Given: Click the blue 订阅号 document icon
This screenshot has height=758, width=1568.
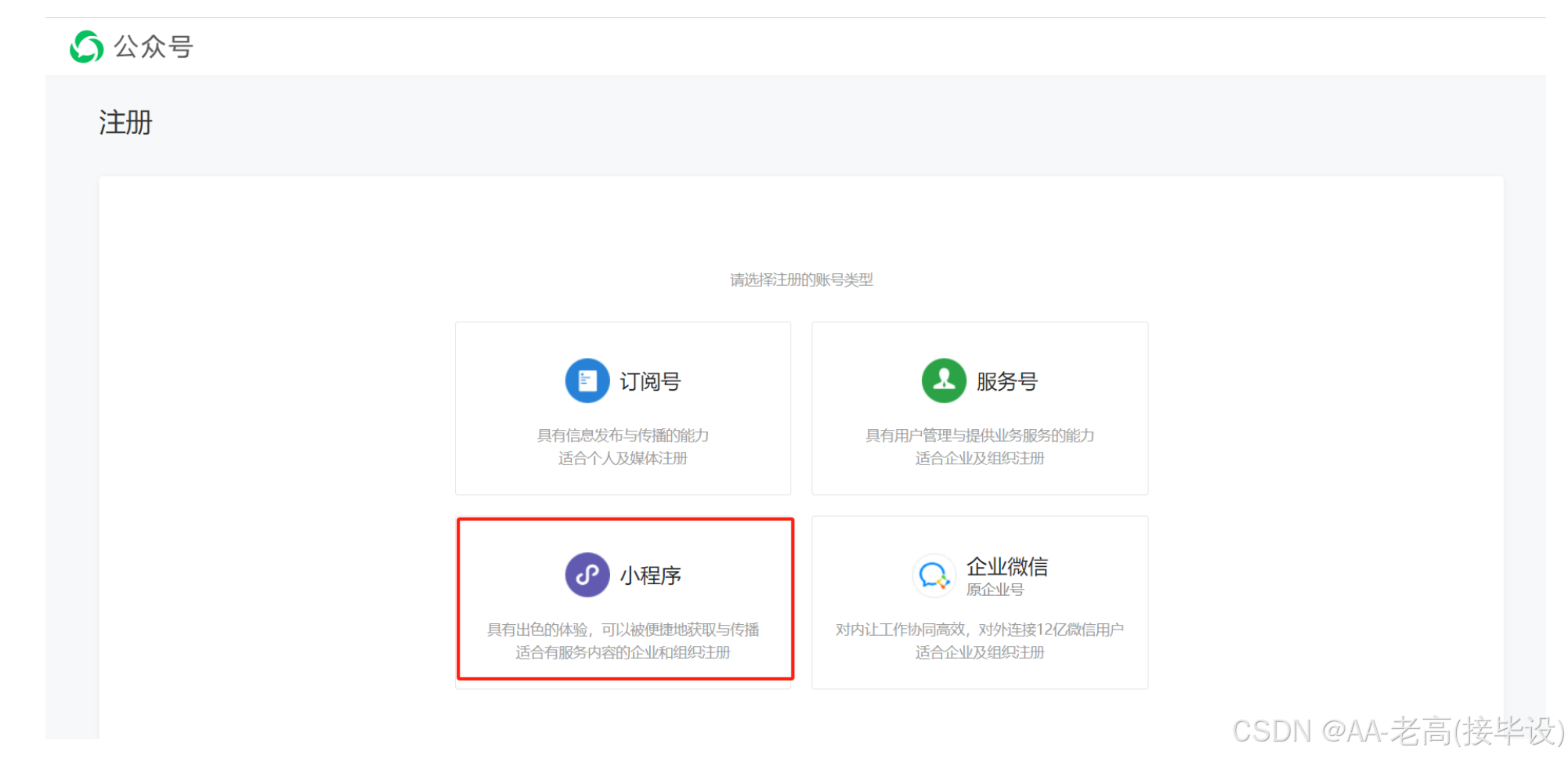Looking at the screenshot, I should (x=587, y=381).
